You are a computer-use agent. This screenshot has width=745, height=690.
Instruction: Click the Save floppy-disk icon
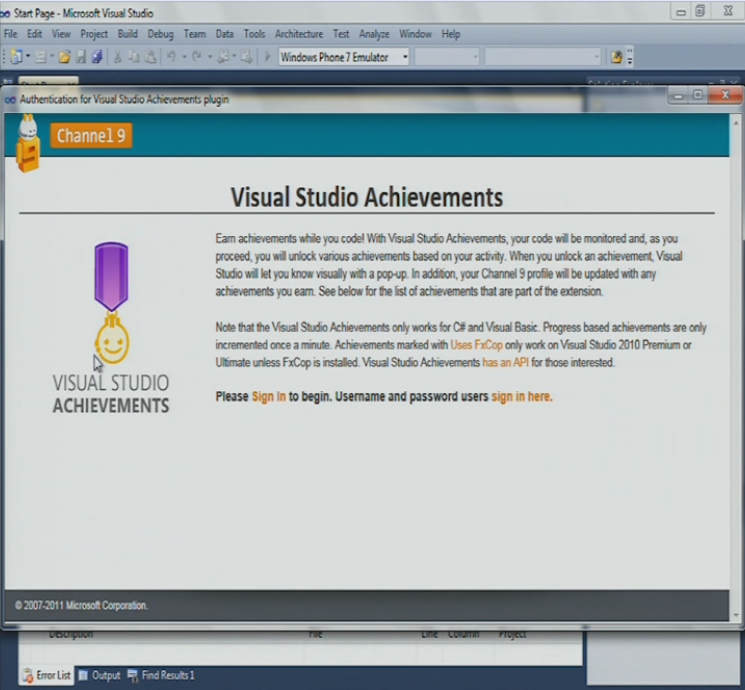click(81, 57)
